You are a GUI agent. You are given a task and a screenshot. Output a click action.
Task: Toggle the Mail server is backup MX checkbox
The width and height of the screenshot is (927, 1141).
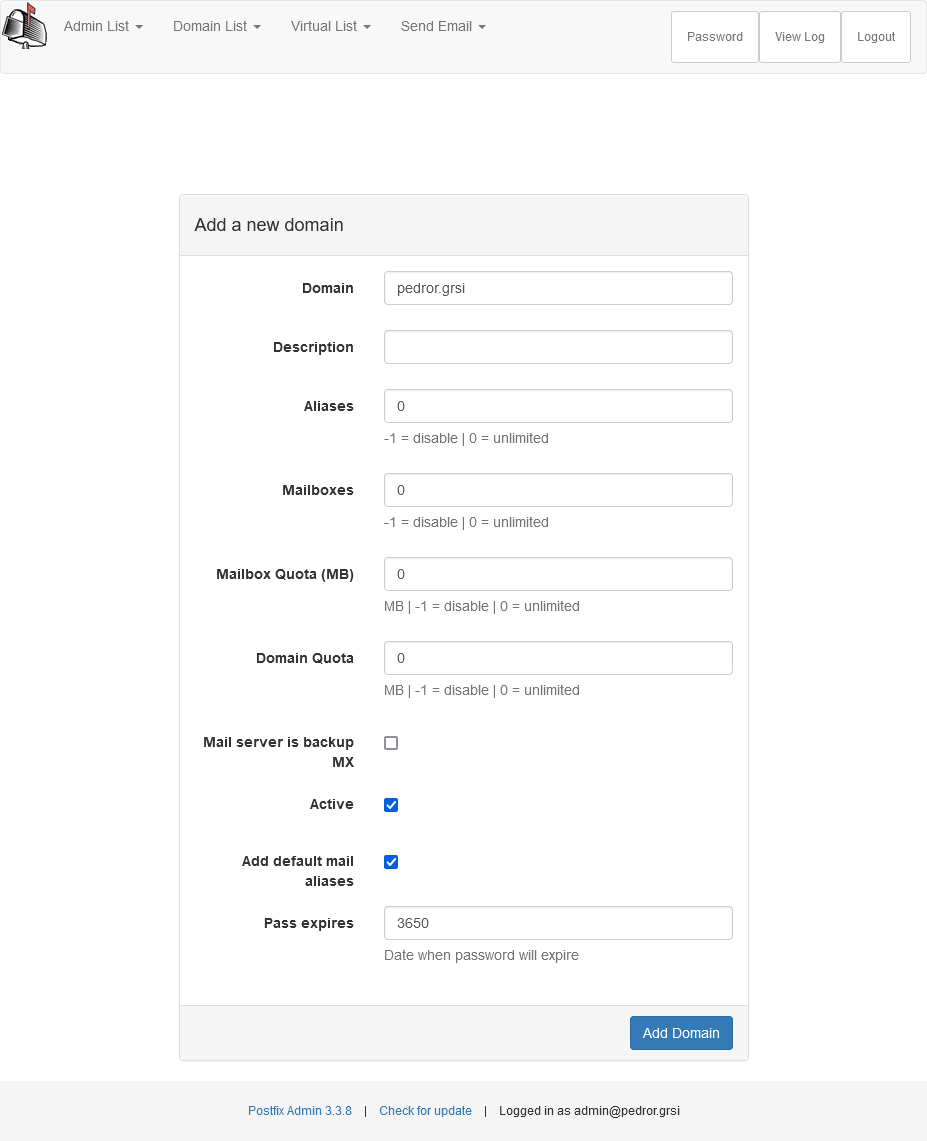tap(390, 743)
